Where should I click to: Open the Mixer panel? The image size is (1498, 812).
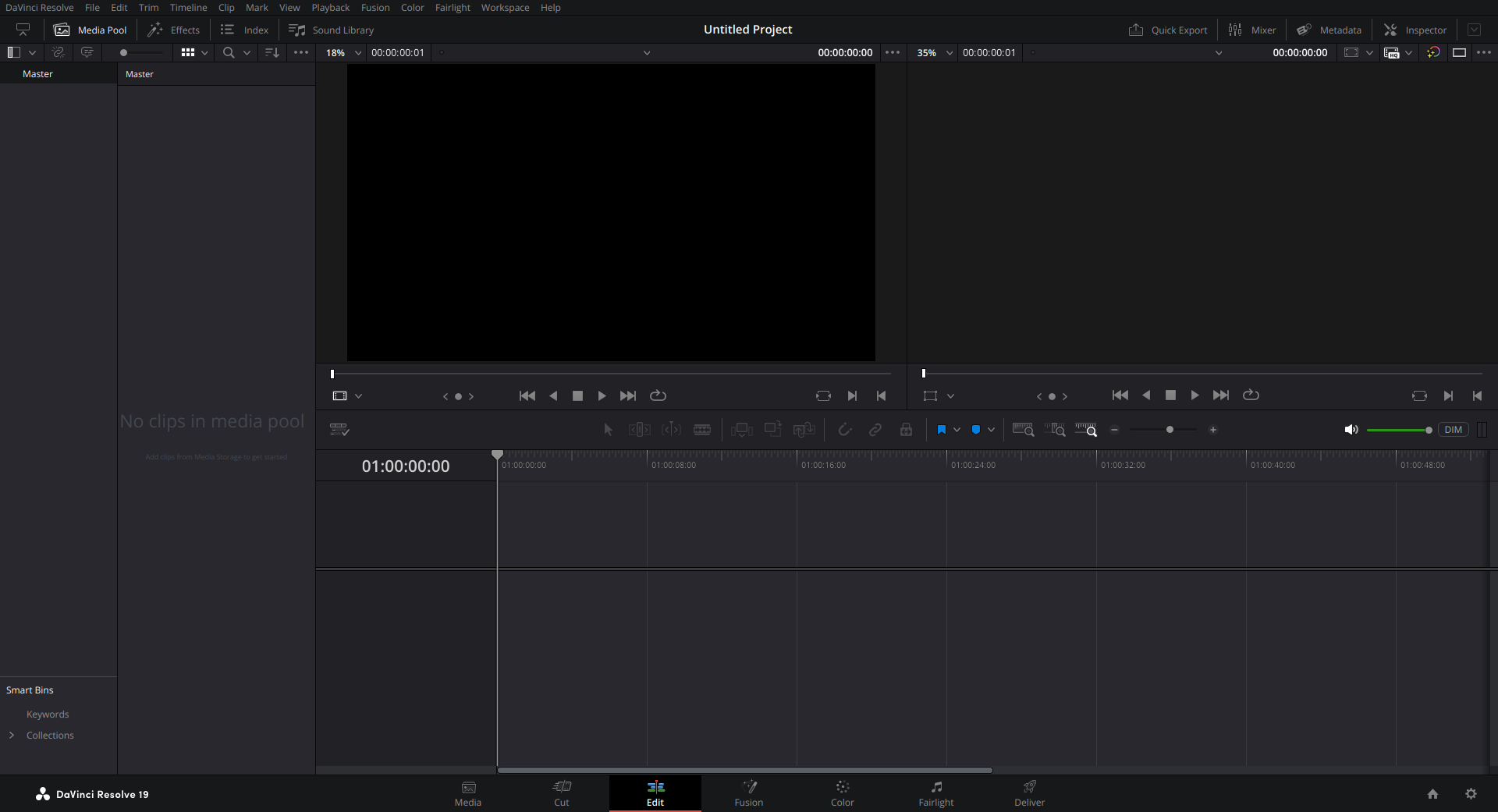pyautogui.click(x=1252, y=30)
